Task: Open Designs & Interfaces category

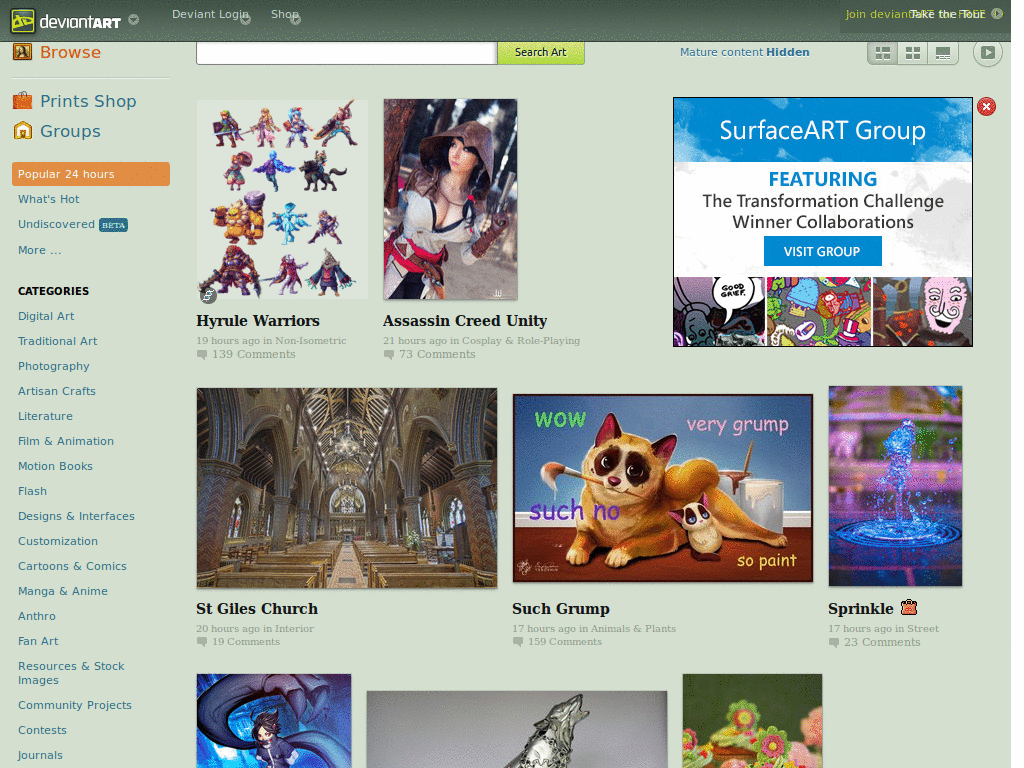Action: (x=76, y=516)
